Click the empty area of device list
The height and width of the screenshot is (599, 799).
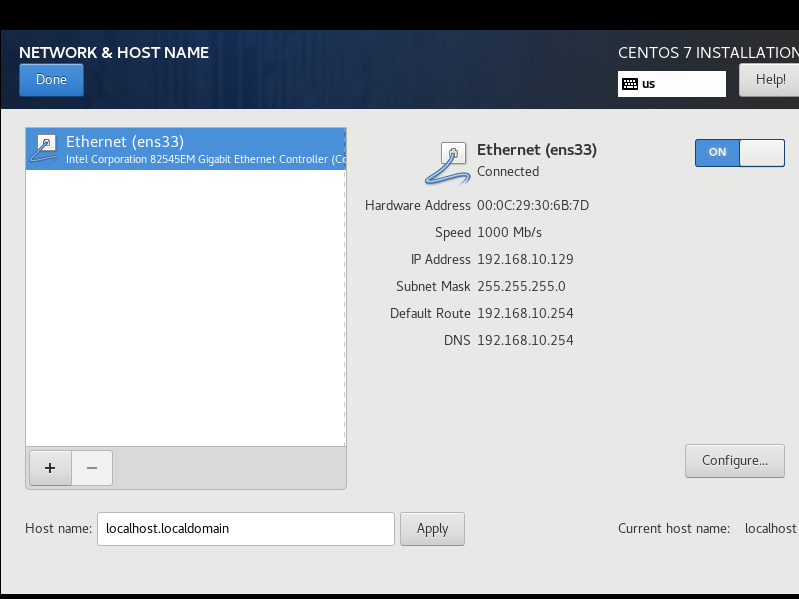[185, 308]
